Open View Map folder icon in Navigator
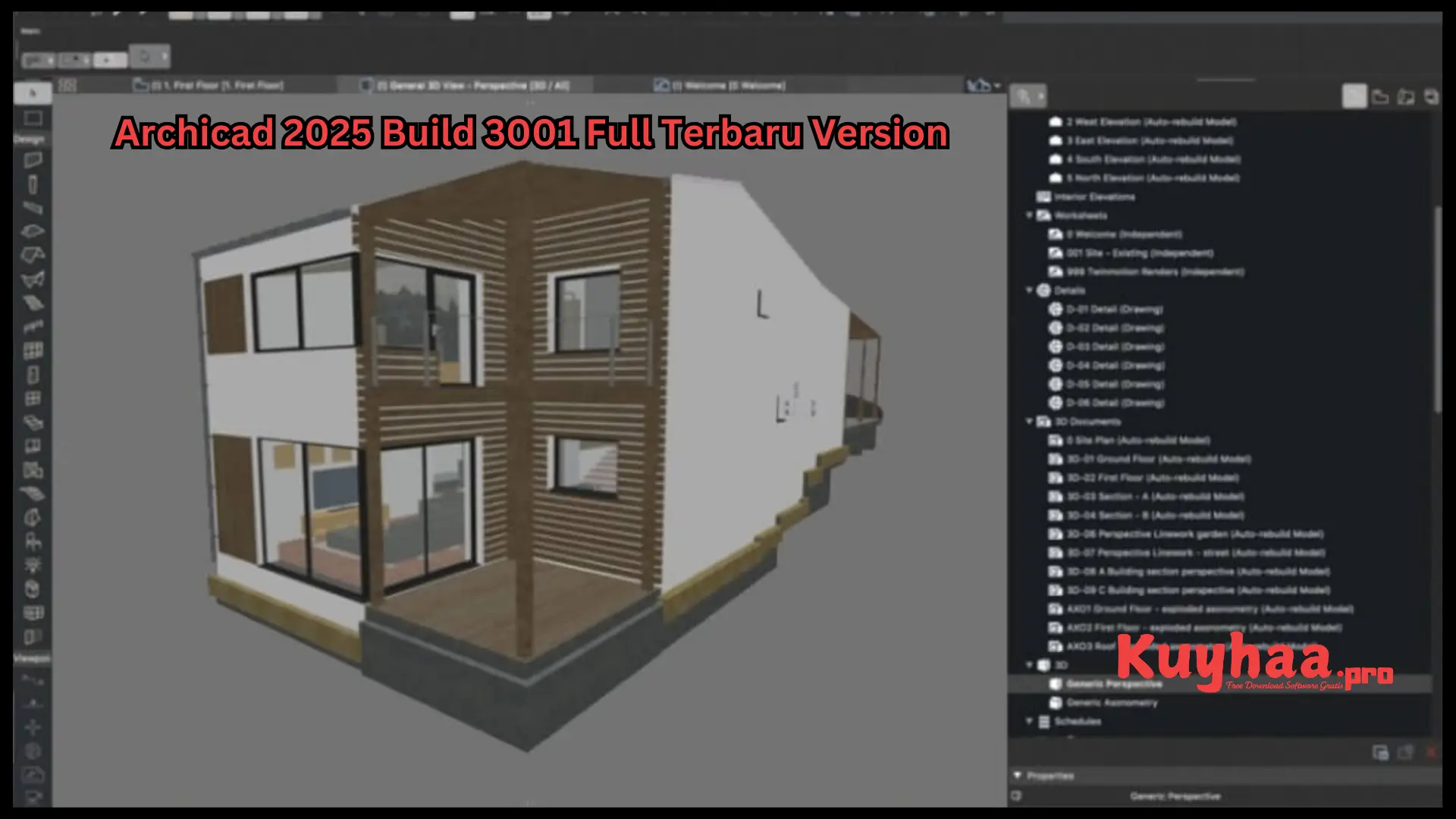 pyautogui.click(x=1380, y=97)
